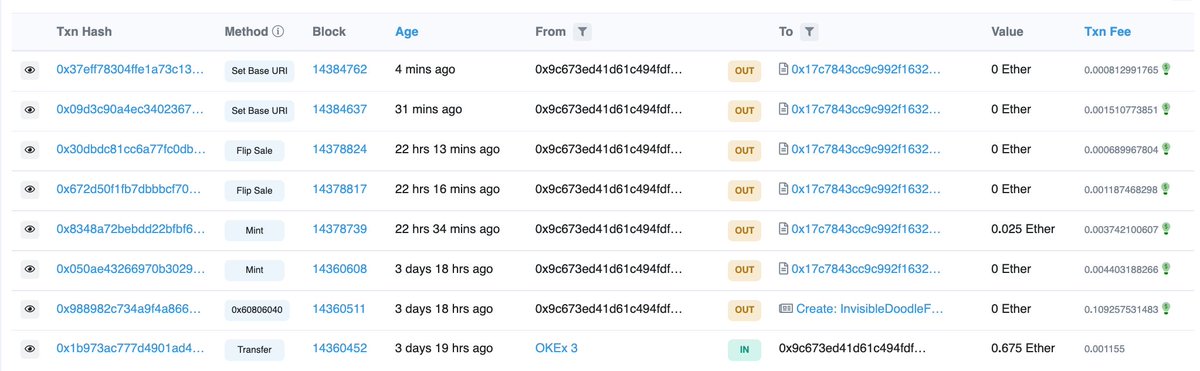
Task: Click gas lightbulb icon next to 0.000689967804 fee
Action: [1166, 150]
